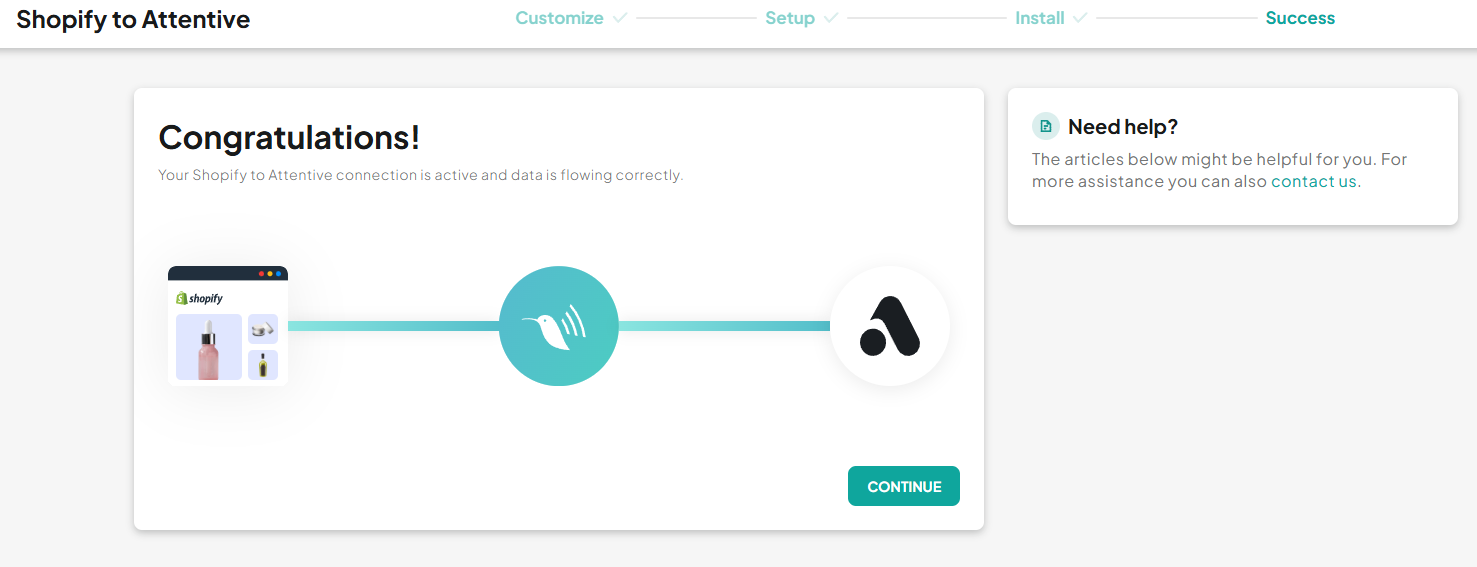Click the checkmark next to Setup
This screenshot has width=1477, height=567.
(831, 18)
